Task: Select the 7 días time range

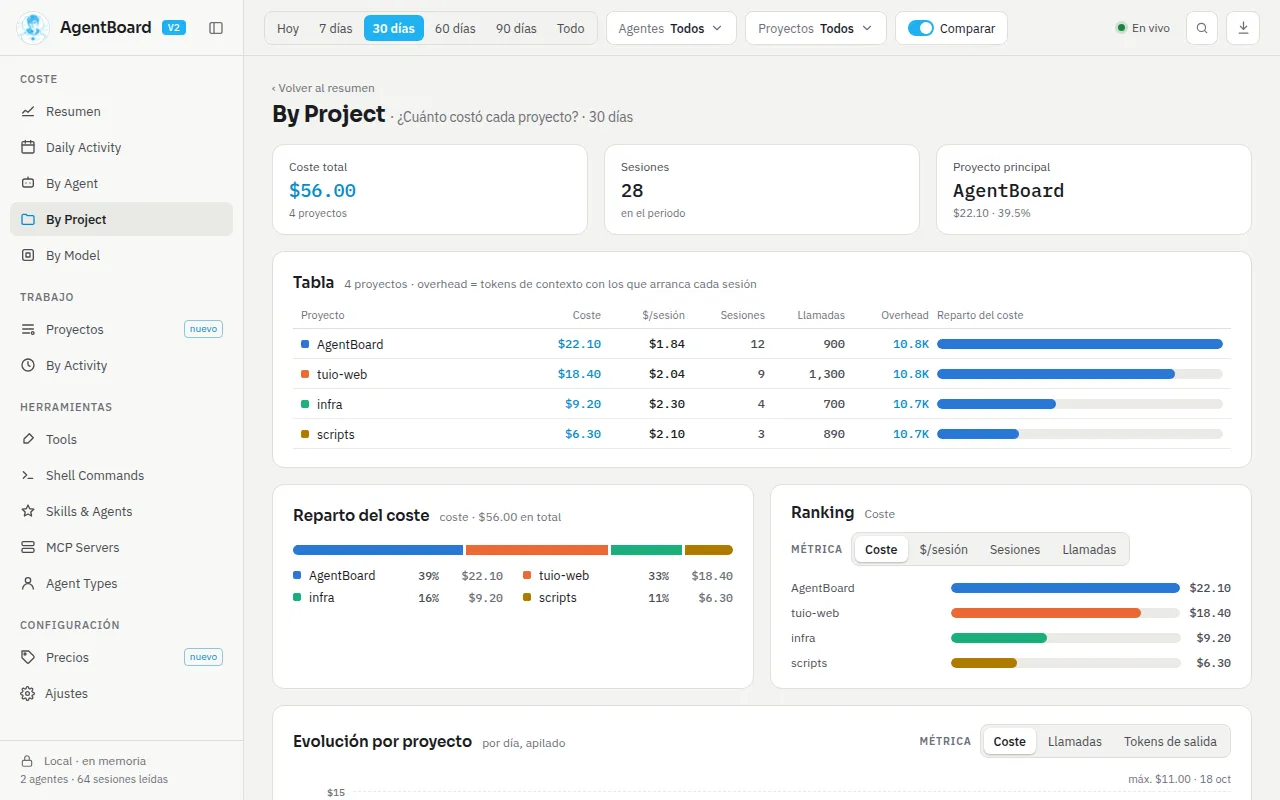Action: 336,28
